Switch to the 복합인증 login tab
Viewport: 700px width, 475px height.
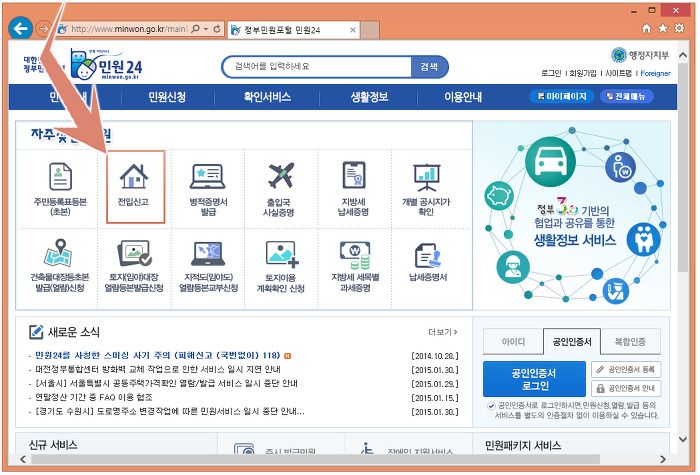pos(630,342)
